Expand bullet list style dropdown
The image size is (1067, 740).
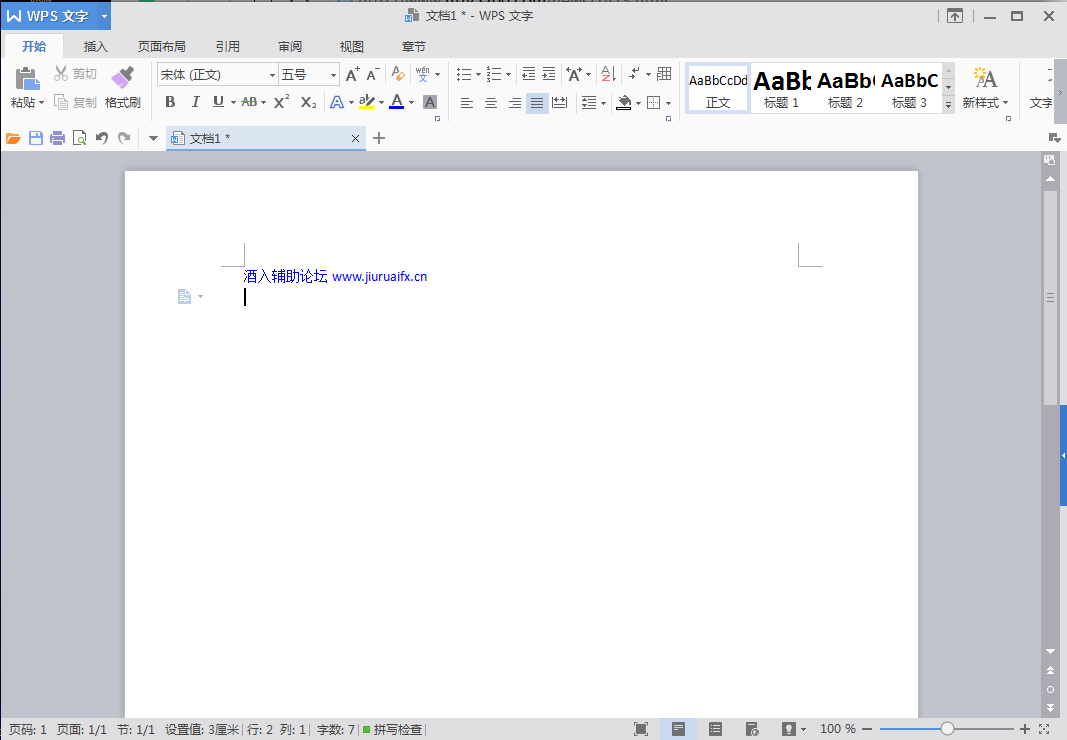pyautogui.click(x=478, y=74)
